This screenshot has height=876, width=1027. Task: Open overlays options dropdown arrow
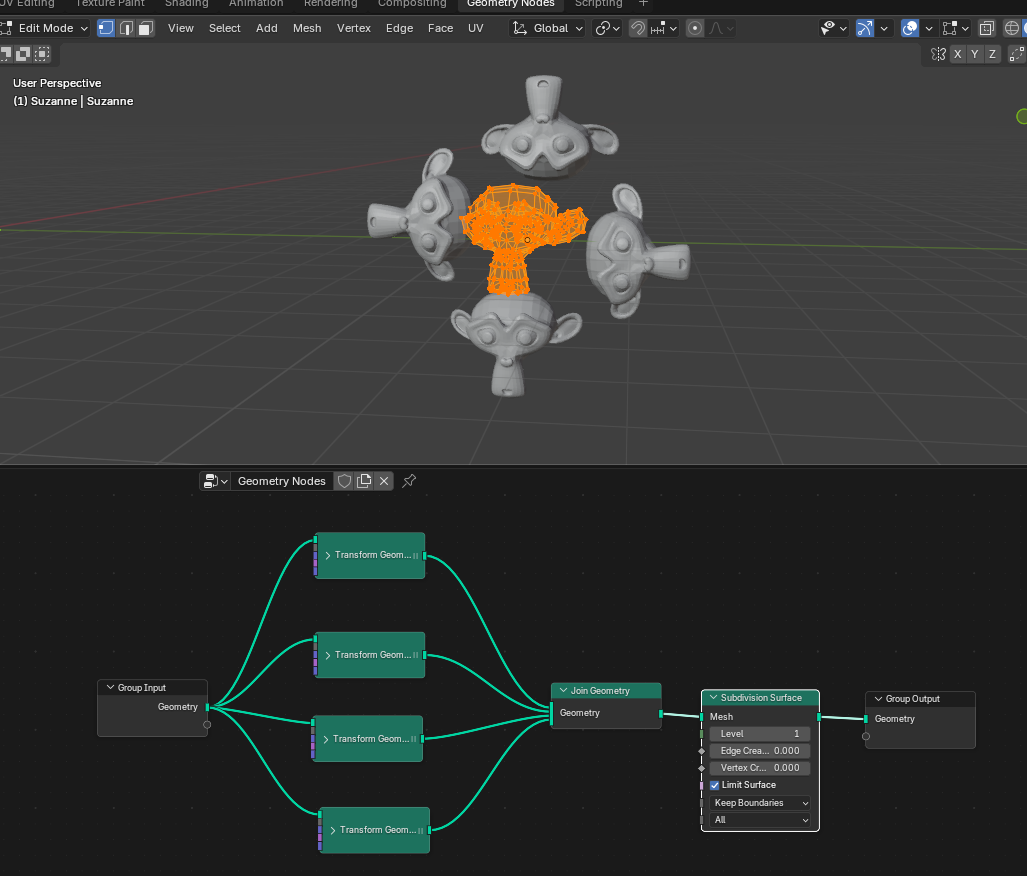tap(928, 28)
